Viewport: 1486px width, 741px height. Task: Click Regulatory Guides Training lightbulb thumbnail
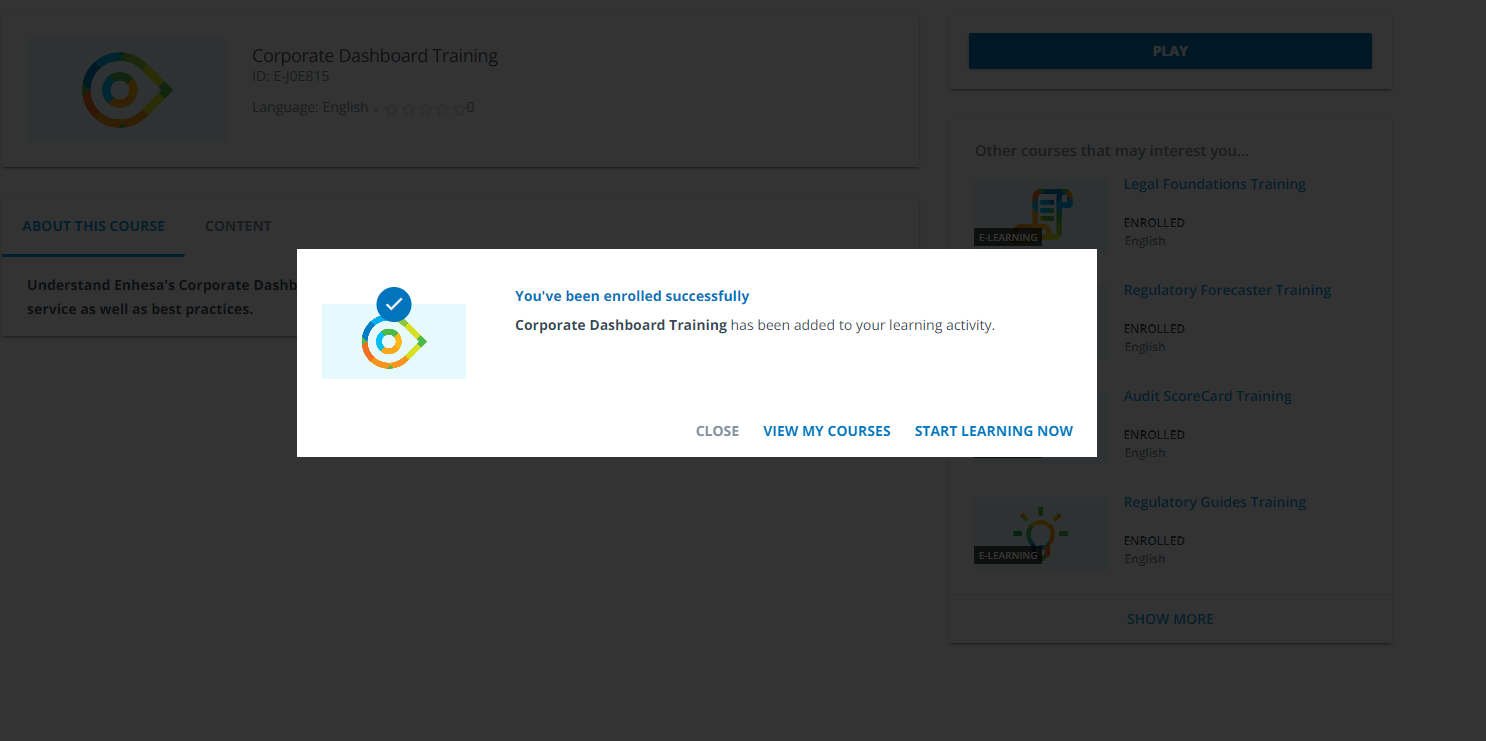click(1041, 533)
